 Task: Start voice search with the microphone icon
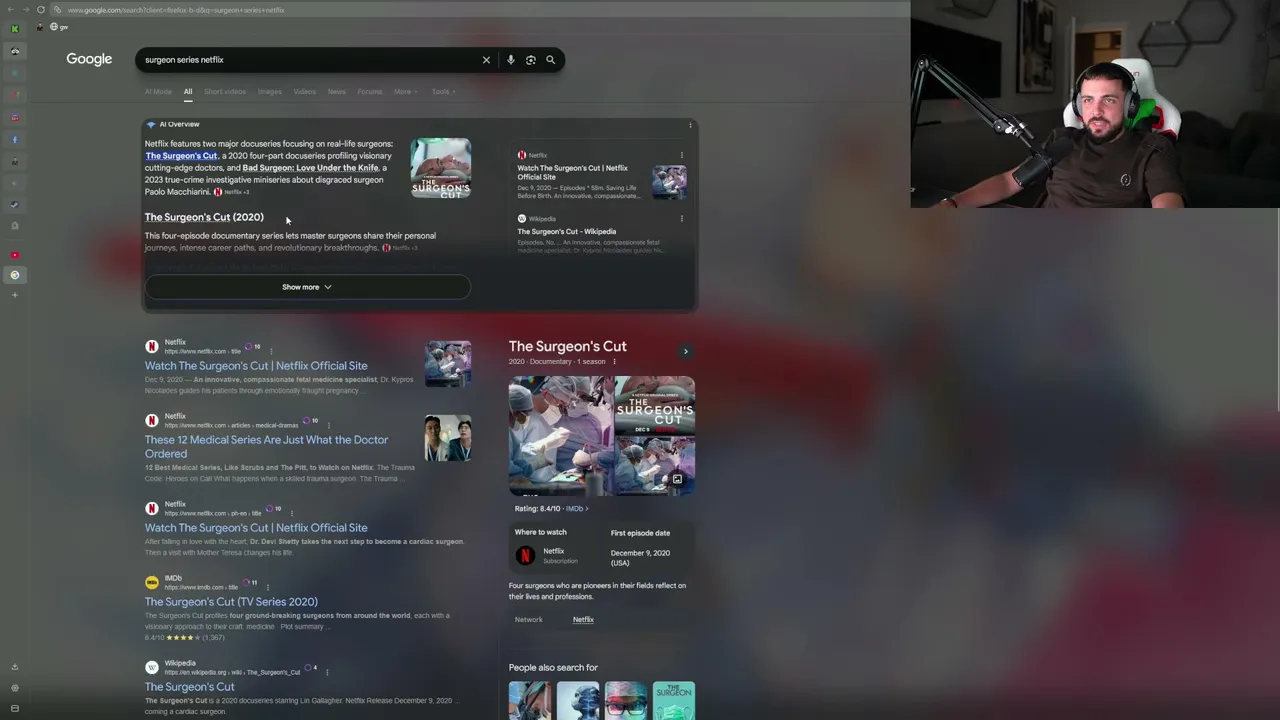[x=510, y=60]
